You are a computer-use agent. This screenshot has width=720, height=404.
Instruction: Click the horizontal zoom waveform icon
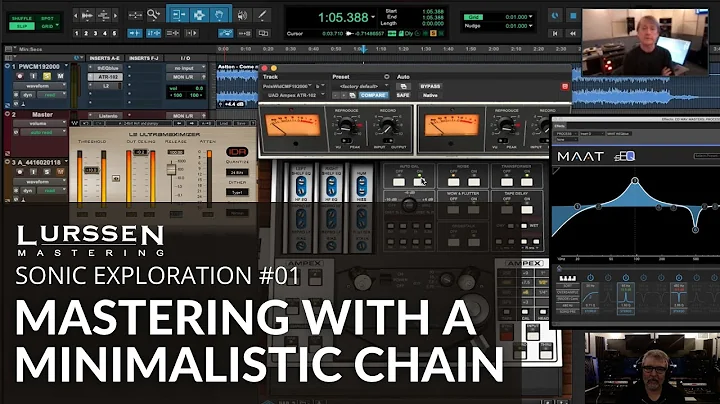click(x=87, y=16)
